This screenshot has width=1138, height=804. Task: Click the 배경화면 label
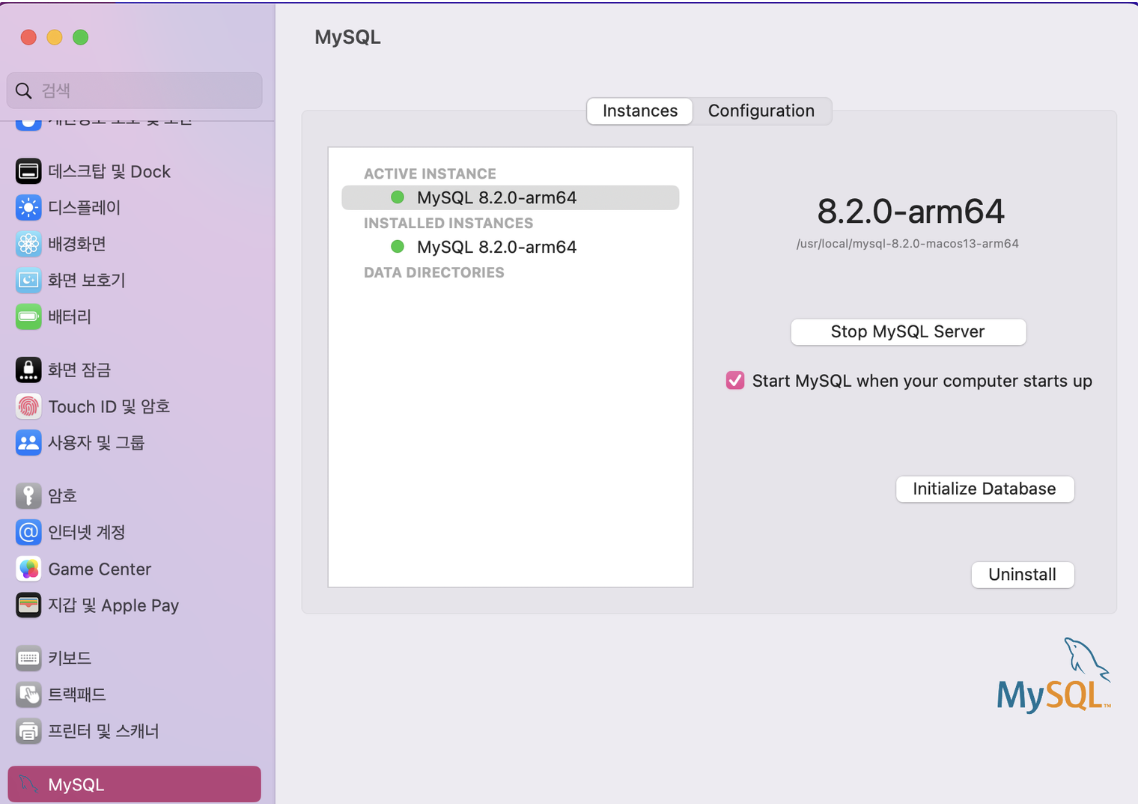77,245
